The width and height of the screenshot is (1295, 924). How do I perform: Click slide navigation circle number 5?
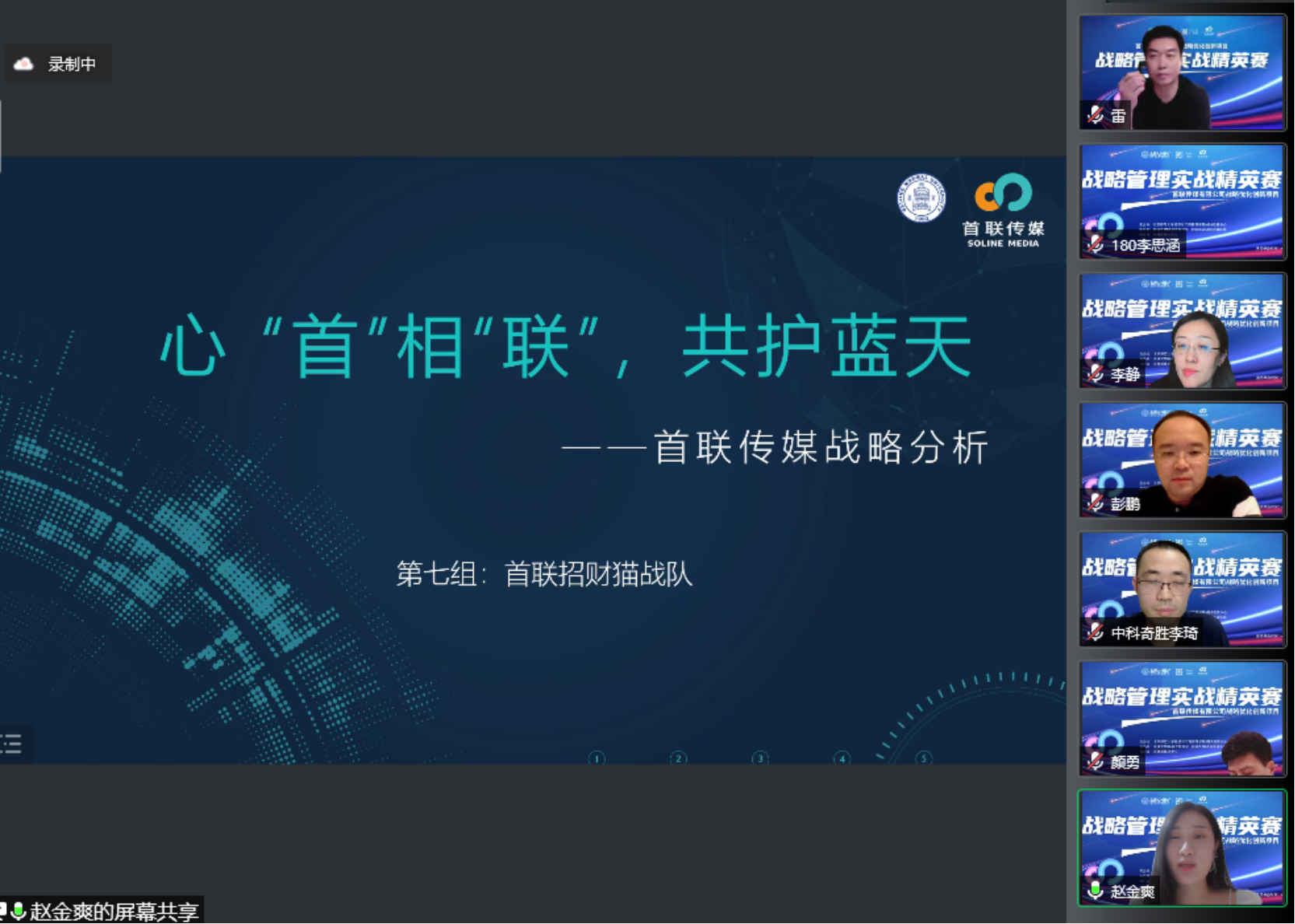click(923, 758)
